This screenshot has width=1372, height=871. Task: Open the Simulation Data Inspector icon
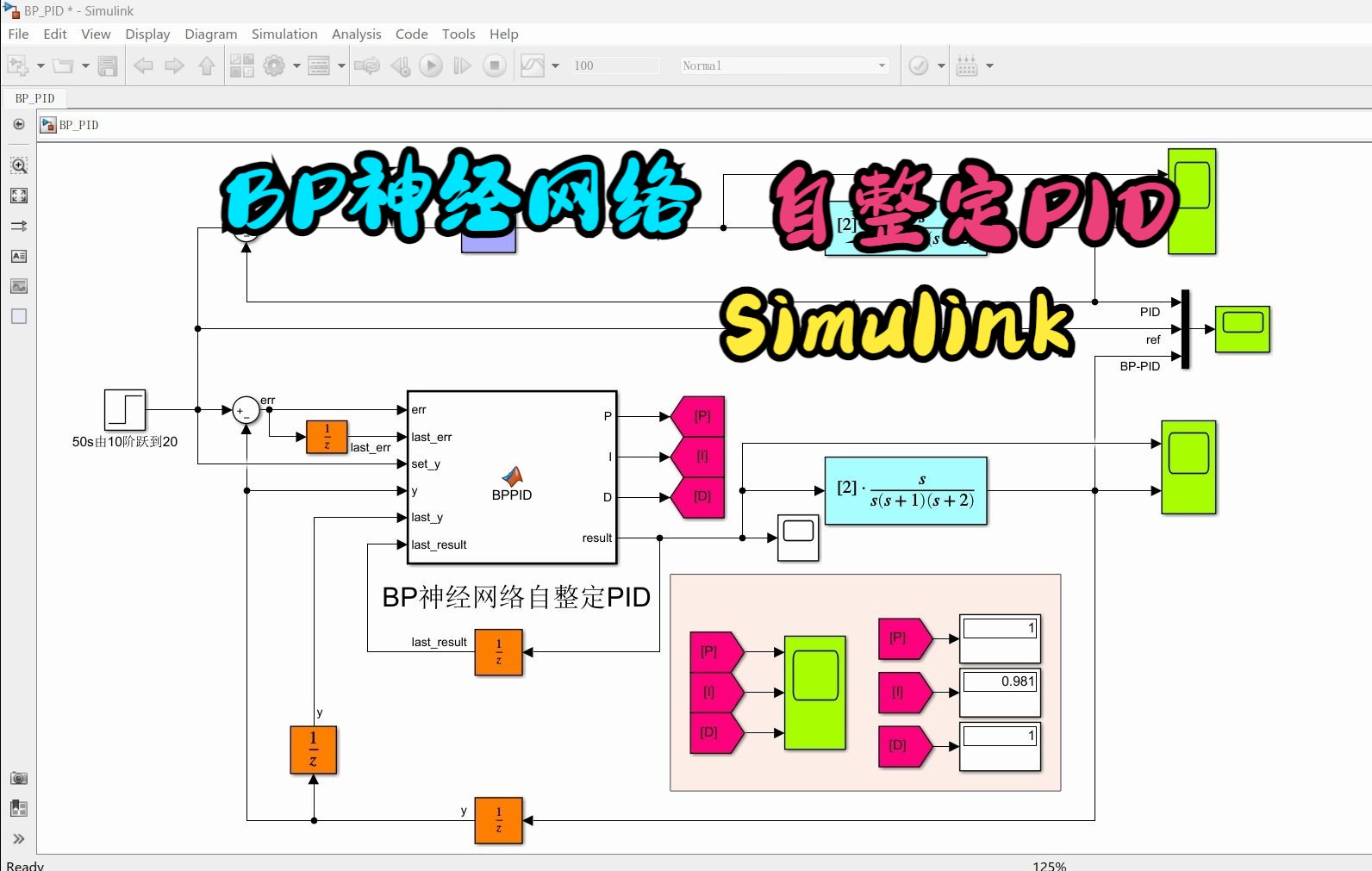click(x=533, y=65)
